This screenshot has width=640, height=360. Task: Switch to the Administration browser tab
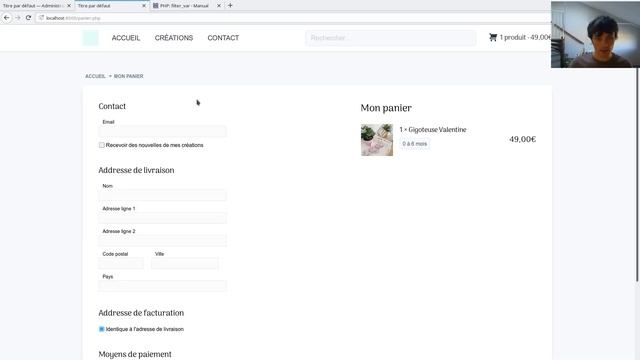click(33, 6)
